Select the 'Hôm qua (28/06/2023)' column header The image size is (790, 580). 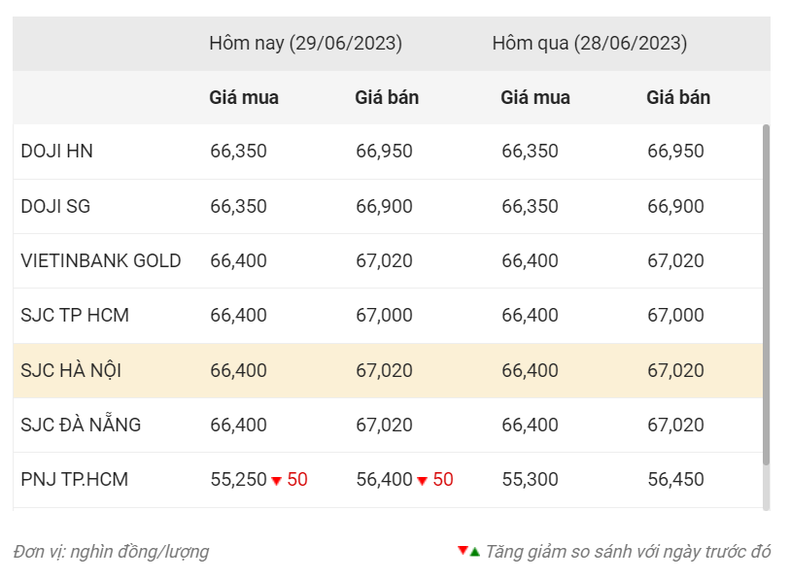pyautogui.click(x=589, y=44)
